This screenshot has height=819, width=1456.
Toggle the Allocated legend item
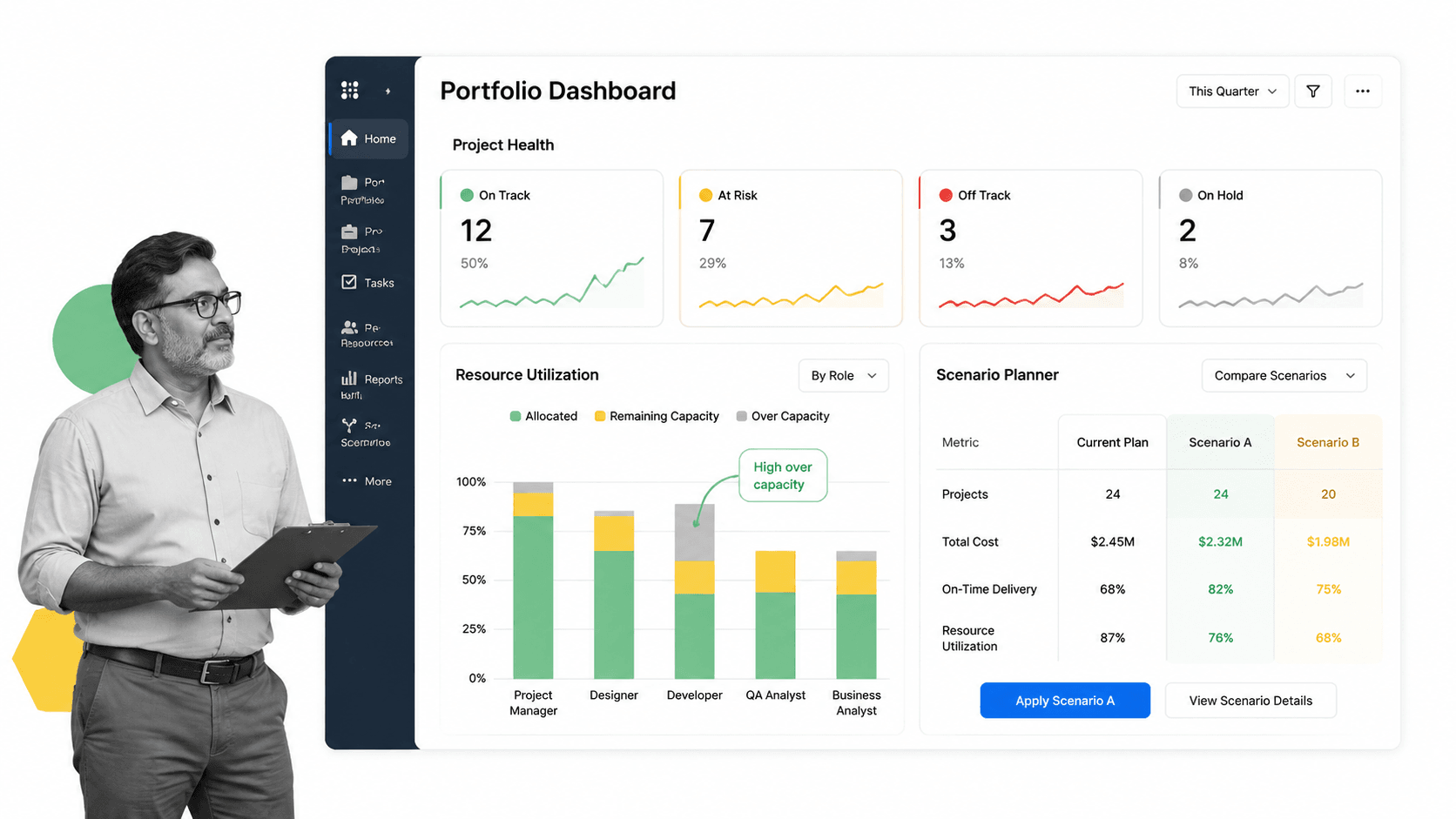(x=543, y=416)
